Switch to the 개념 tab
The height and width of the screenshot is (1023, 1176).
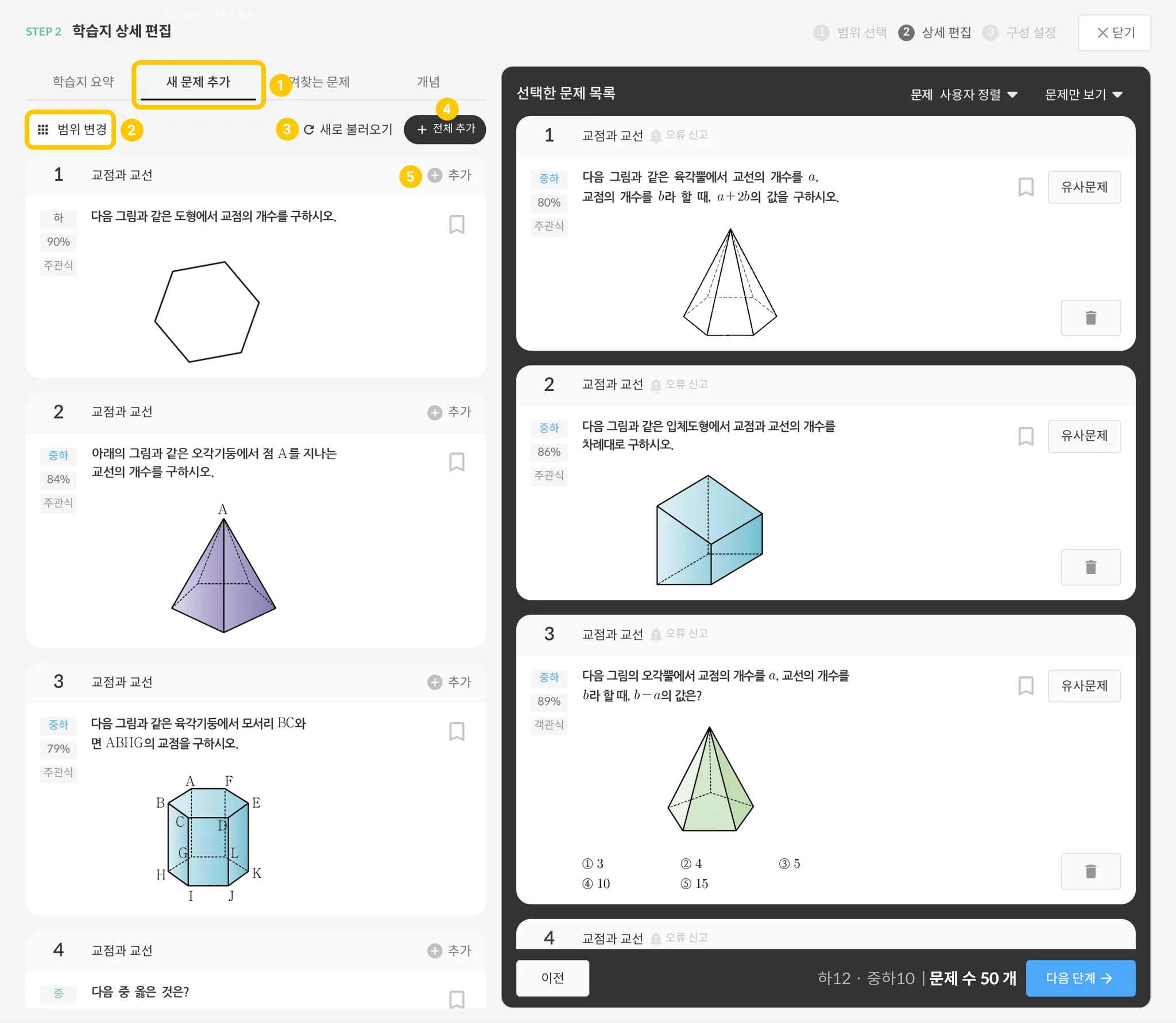click(x=428, y=82)
